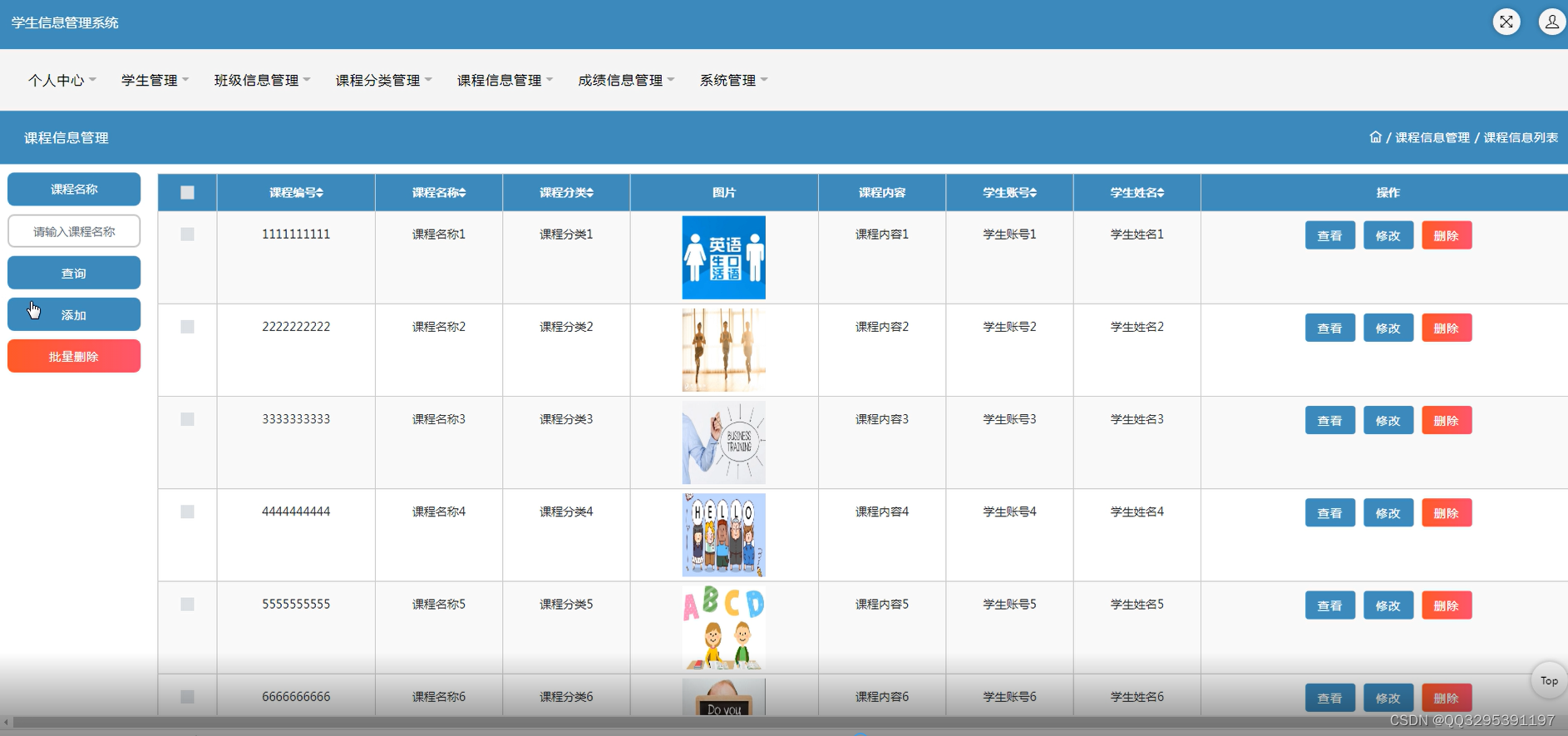Viewport: 1568px width, 736px height.
Task: Sort by 课程编号 column arrows
Action: coord(320,192)
